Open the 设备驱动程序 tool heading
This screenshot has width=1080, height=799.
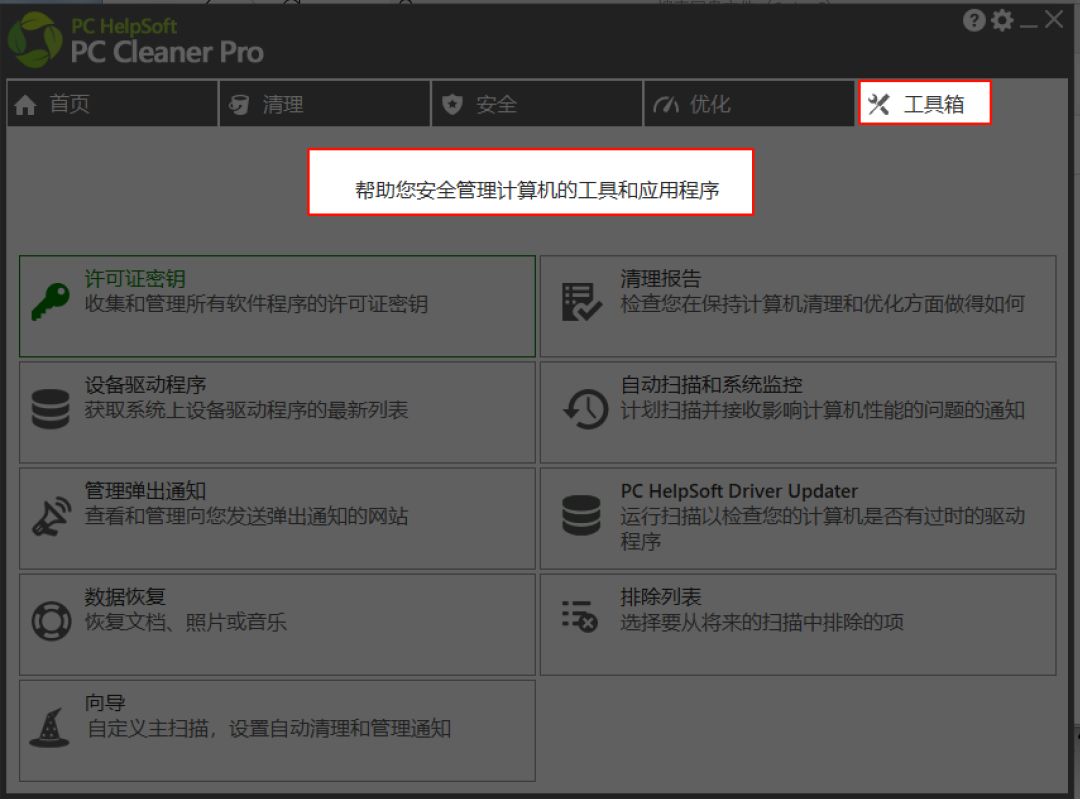tap(145, 384)
